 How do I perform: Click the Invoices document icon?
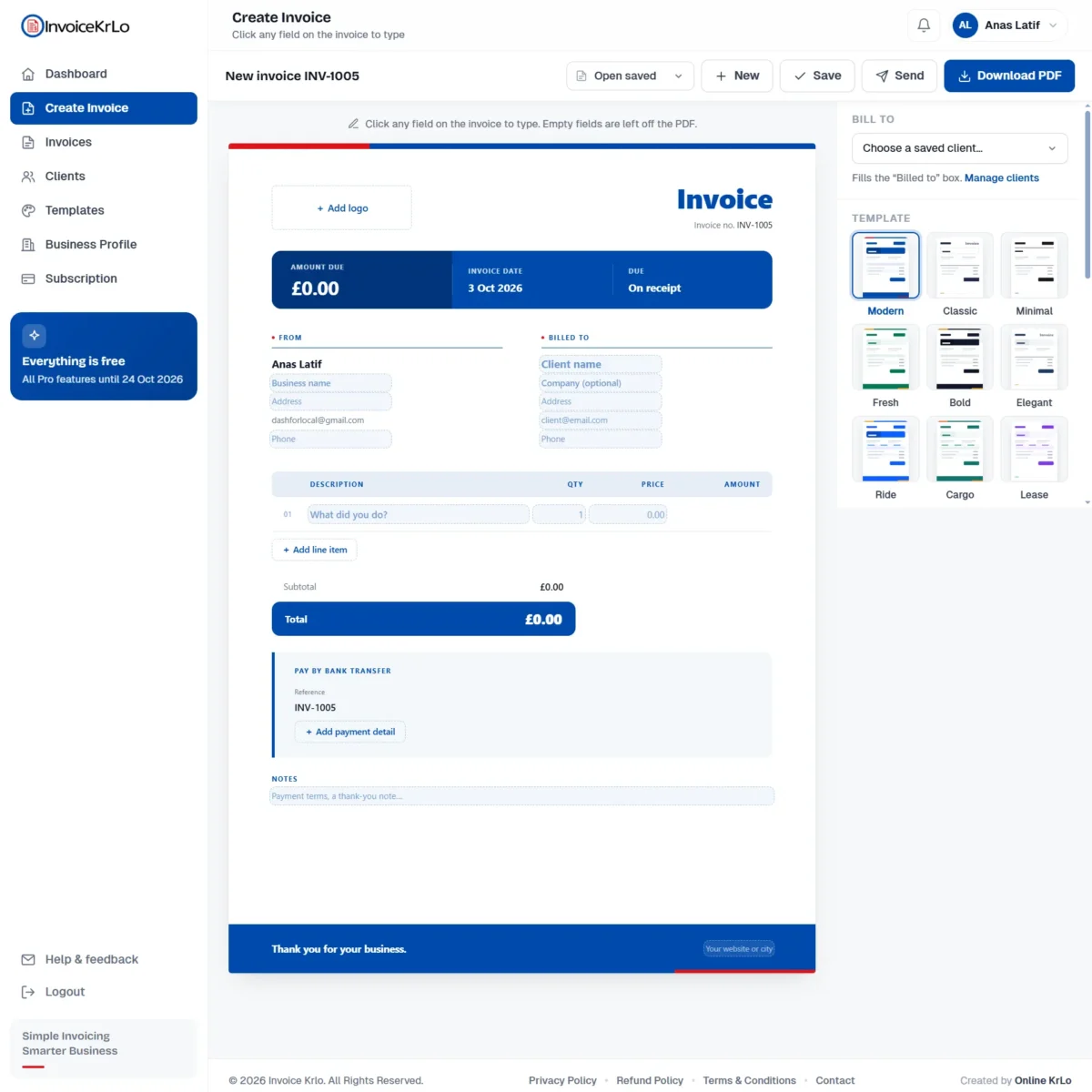[x=28, y=142]
